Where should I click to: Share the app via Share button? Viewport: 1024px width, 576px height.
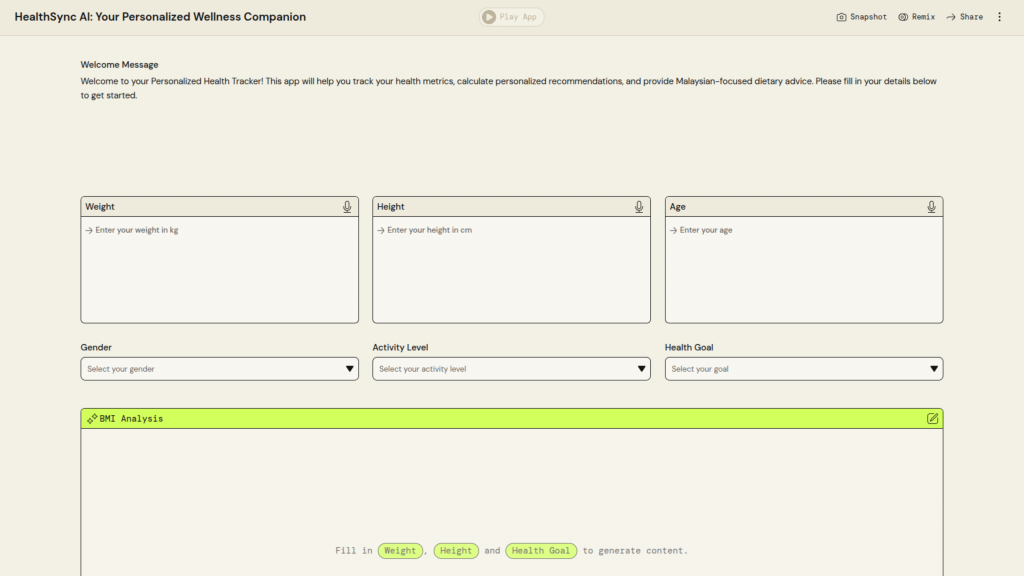[x=965, y=17]
